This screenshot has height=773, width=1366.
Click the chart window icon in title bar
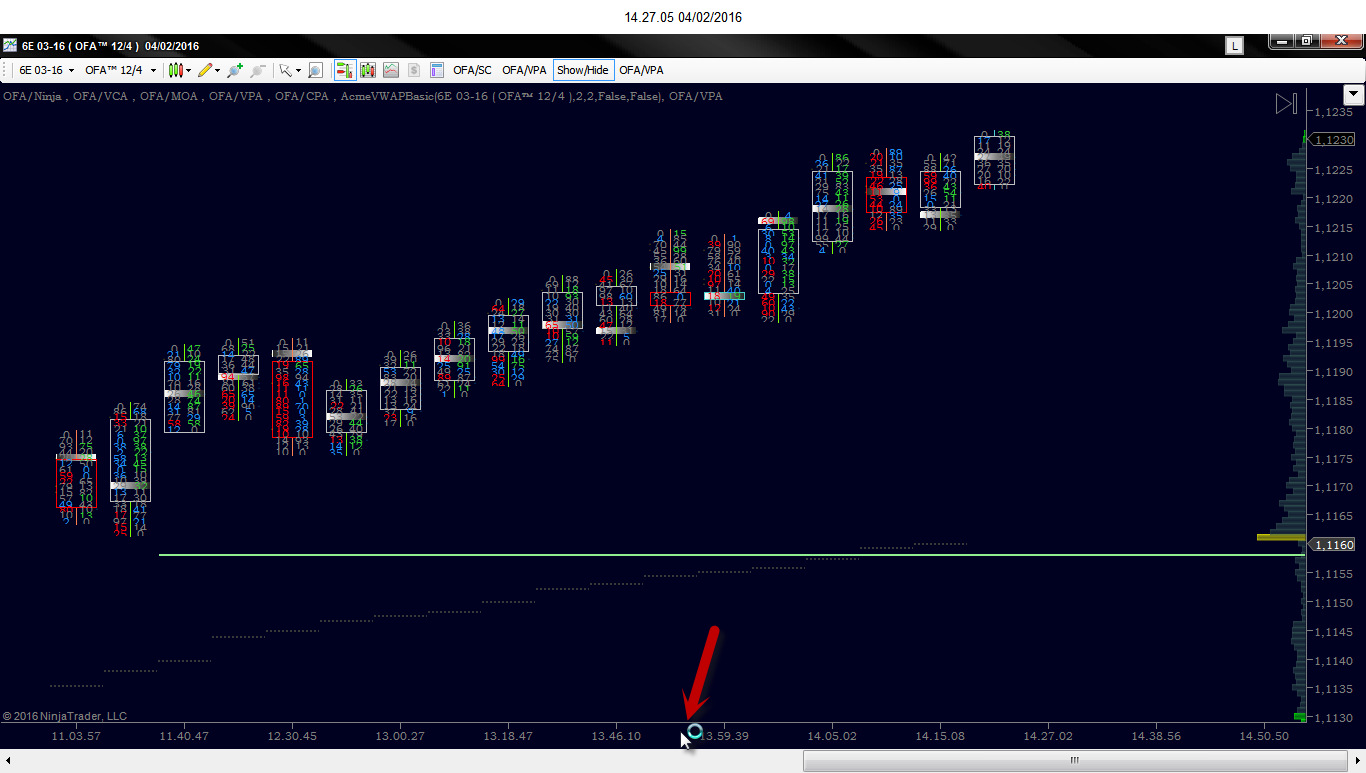[9, 46]
